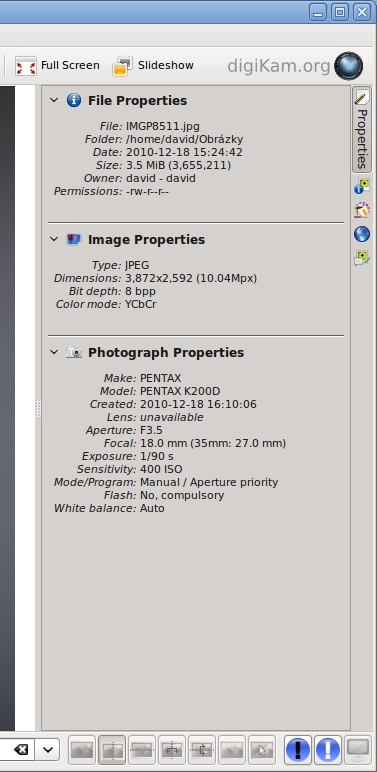377x772 pixels.
Task: Clear the input with the backspace-X button
Action: tap(21, 750)
